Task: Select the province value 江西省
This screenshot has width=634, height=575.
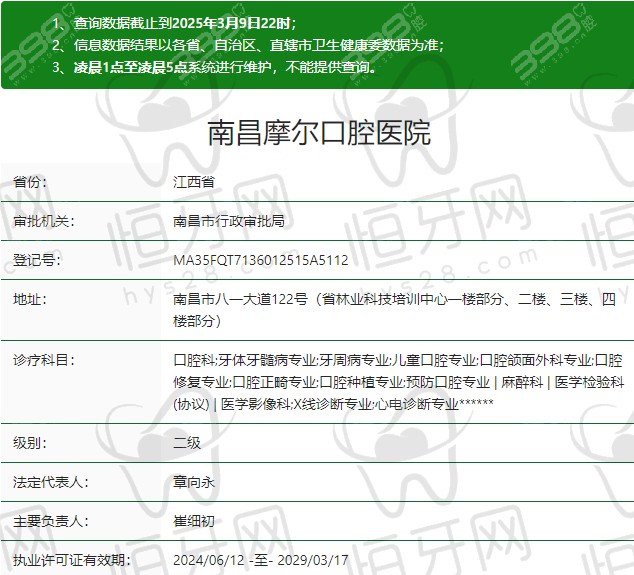Action: (x=194, y=183)
